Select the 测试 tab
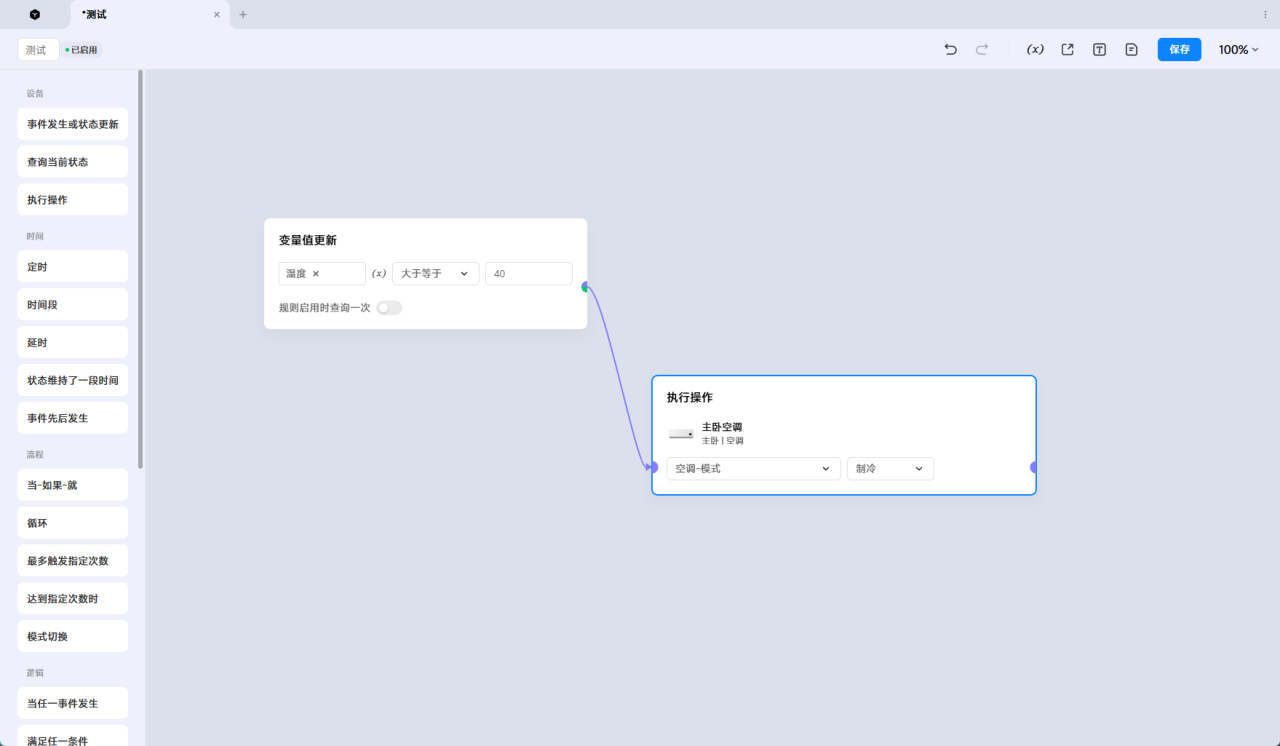Screen dimensions: 1280x746 [150, 15]
